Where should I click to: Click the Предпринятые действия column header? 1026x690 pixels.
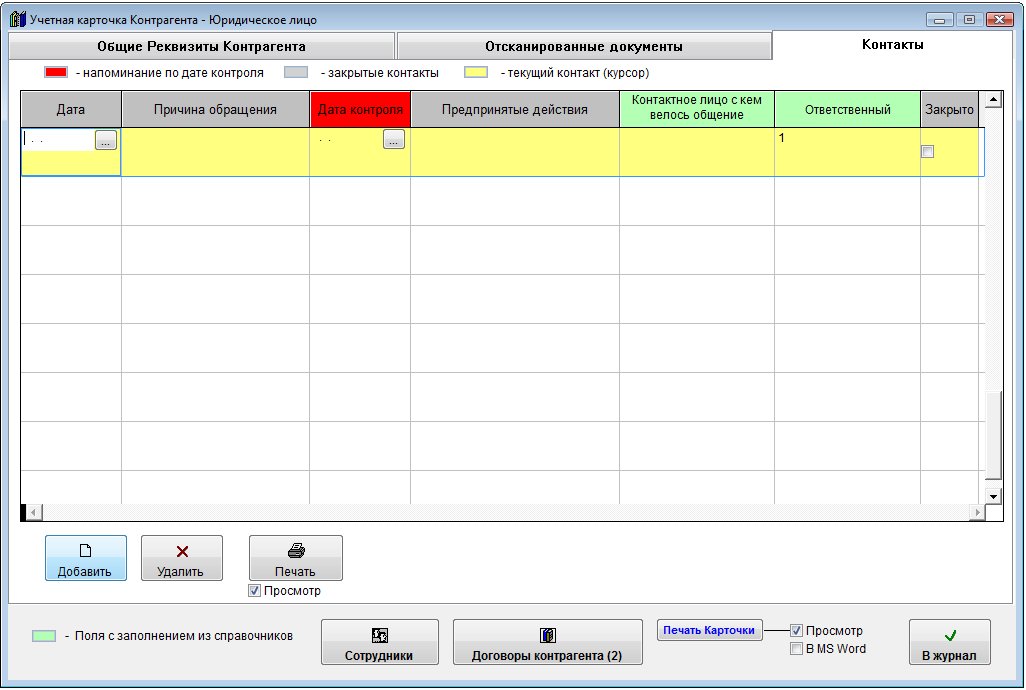(515, 109)
